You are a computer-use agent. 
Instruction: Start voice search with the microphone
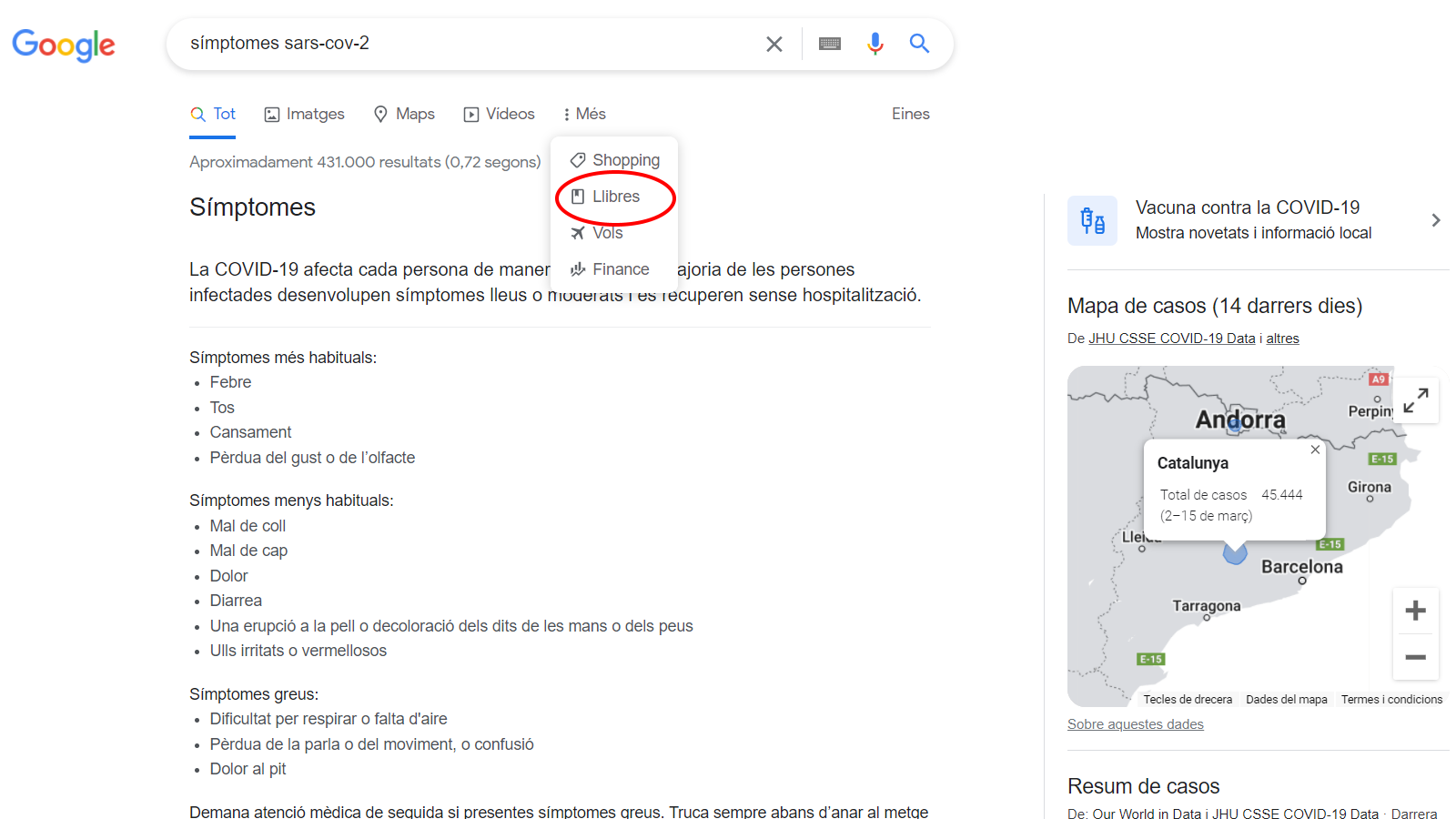click(x=875, y=44)
